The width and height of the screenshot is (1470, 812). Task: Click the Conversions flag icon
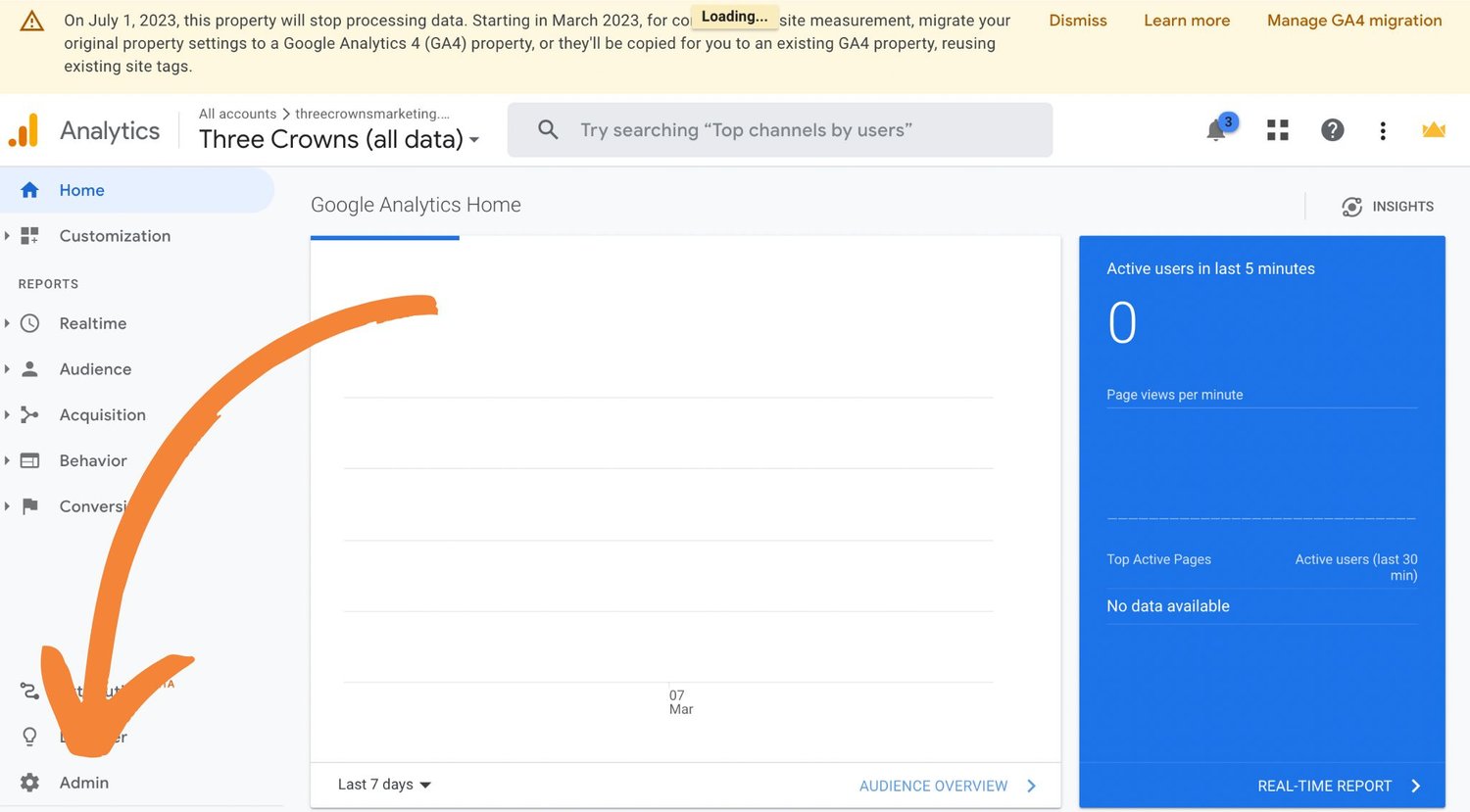tap(30, 505)
